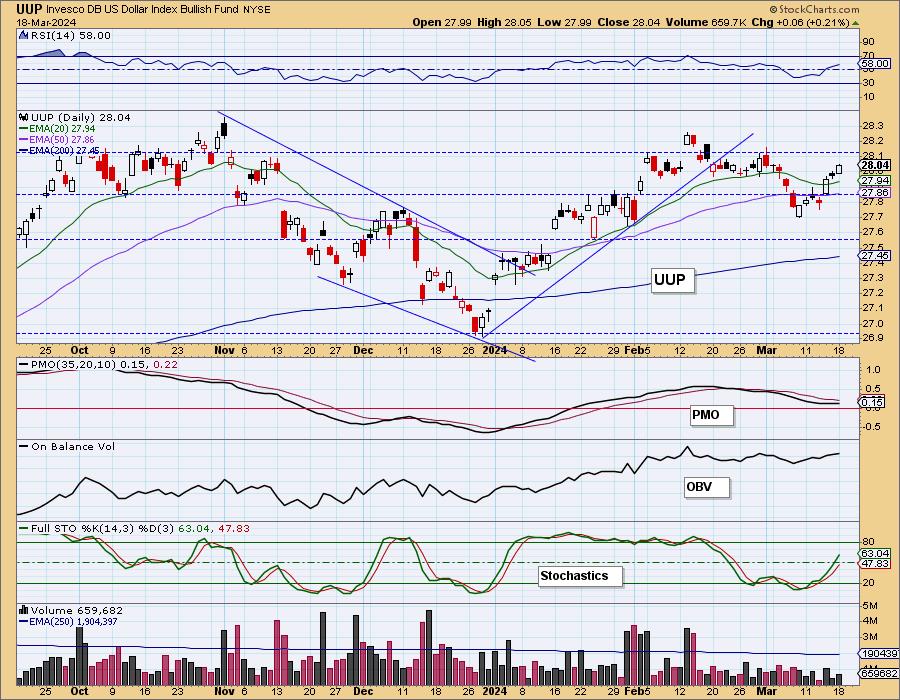
Task: Click the 28.04 price tag on the right axis
Action: [875, 165]
